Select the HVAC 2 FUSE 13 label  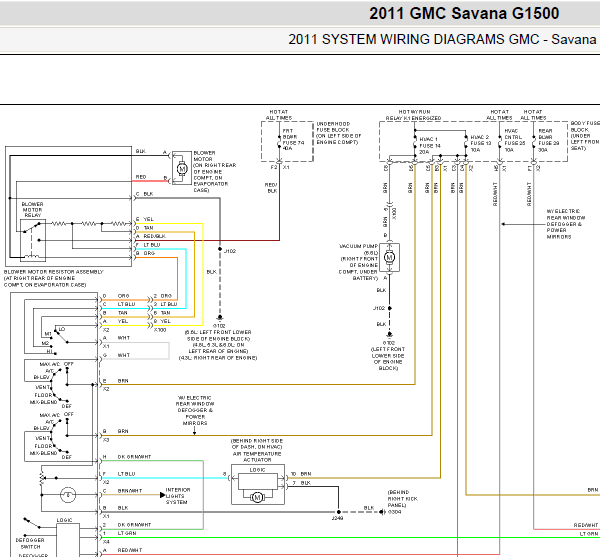point(481,143)
